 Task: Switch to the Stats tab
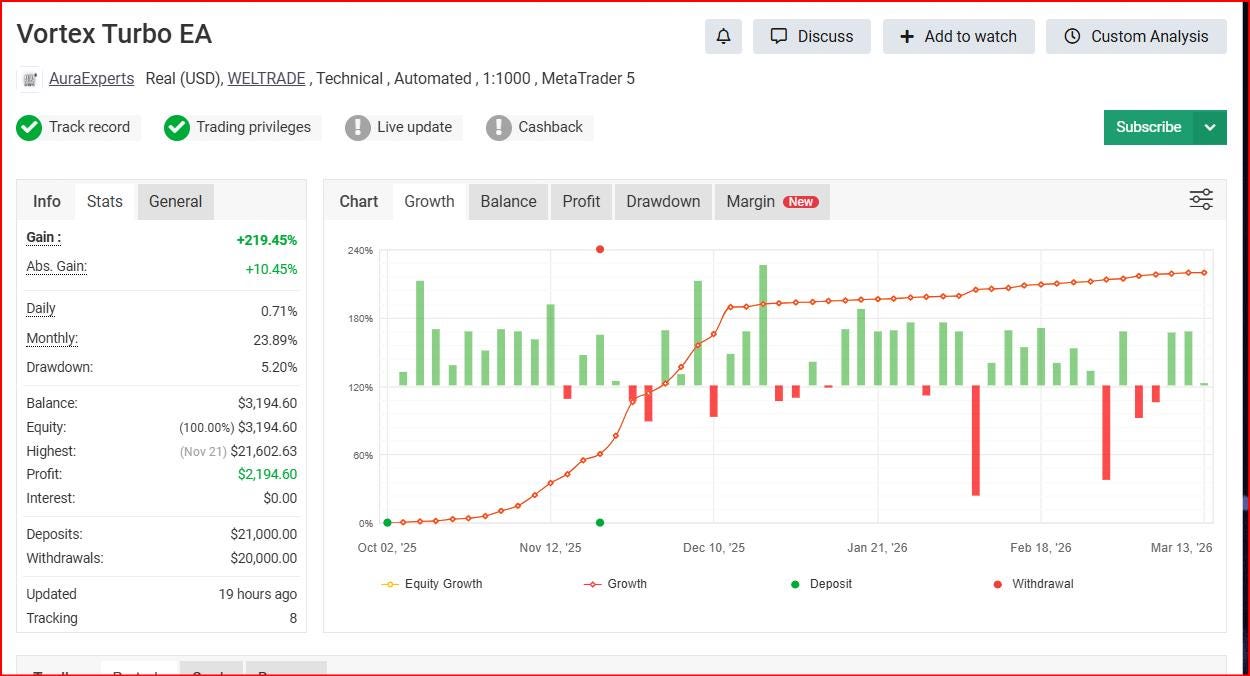[105, 201]
